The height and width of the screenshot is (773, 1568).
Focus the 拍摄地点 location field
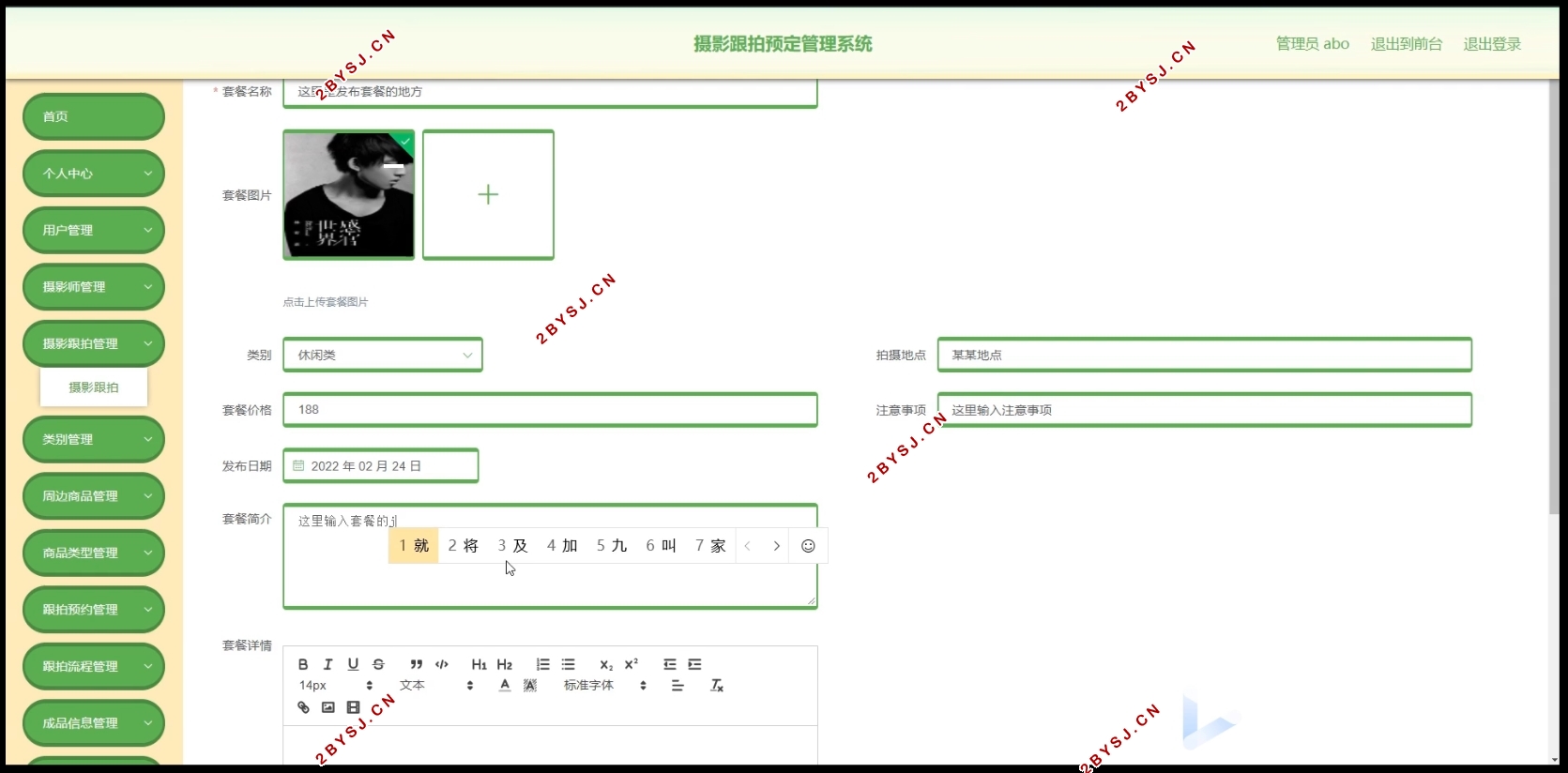[1205, 355]
